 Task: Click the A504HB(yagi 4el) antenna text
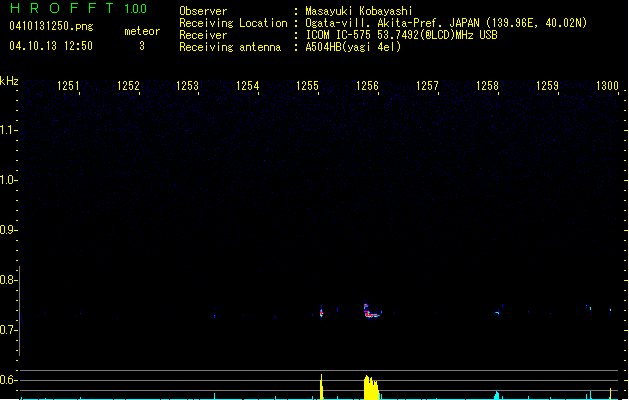tap(353, 47)
